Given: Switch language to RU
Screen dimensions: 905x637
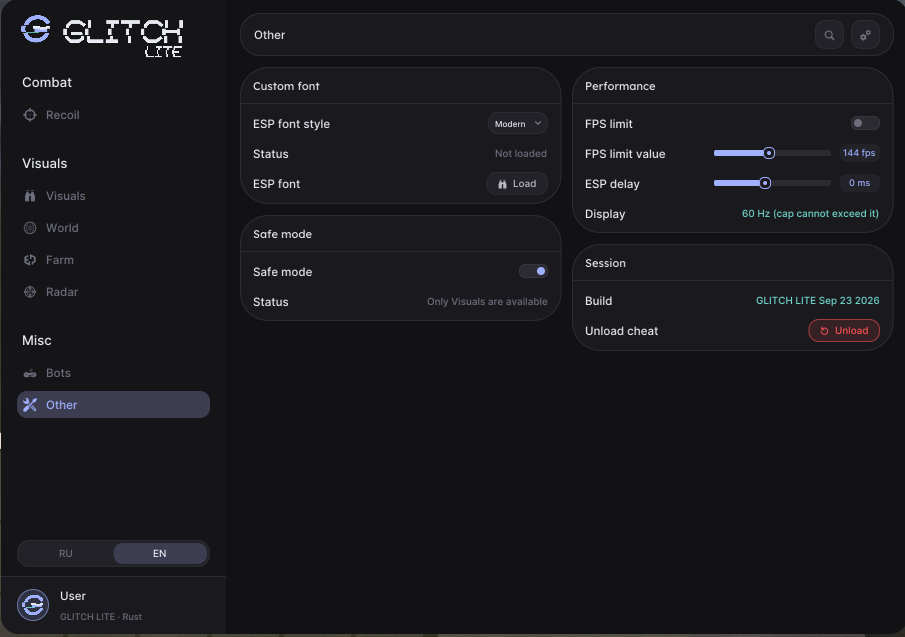Looking at the screenshot, I should coord(66,553).
